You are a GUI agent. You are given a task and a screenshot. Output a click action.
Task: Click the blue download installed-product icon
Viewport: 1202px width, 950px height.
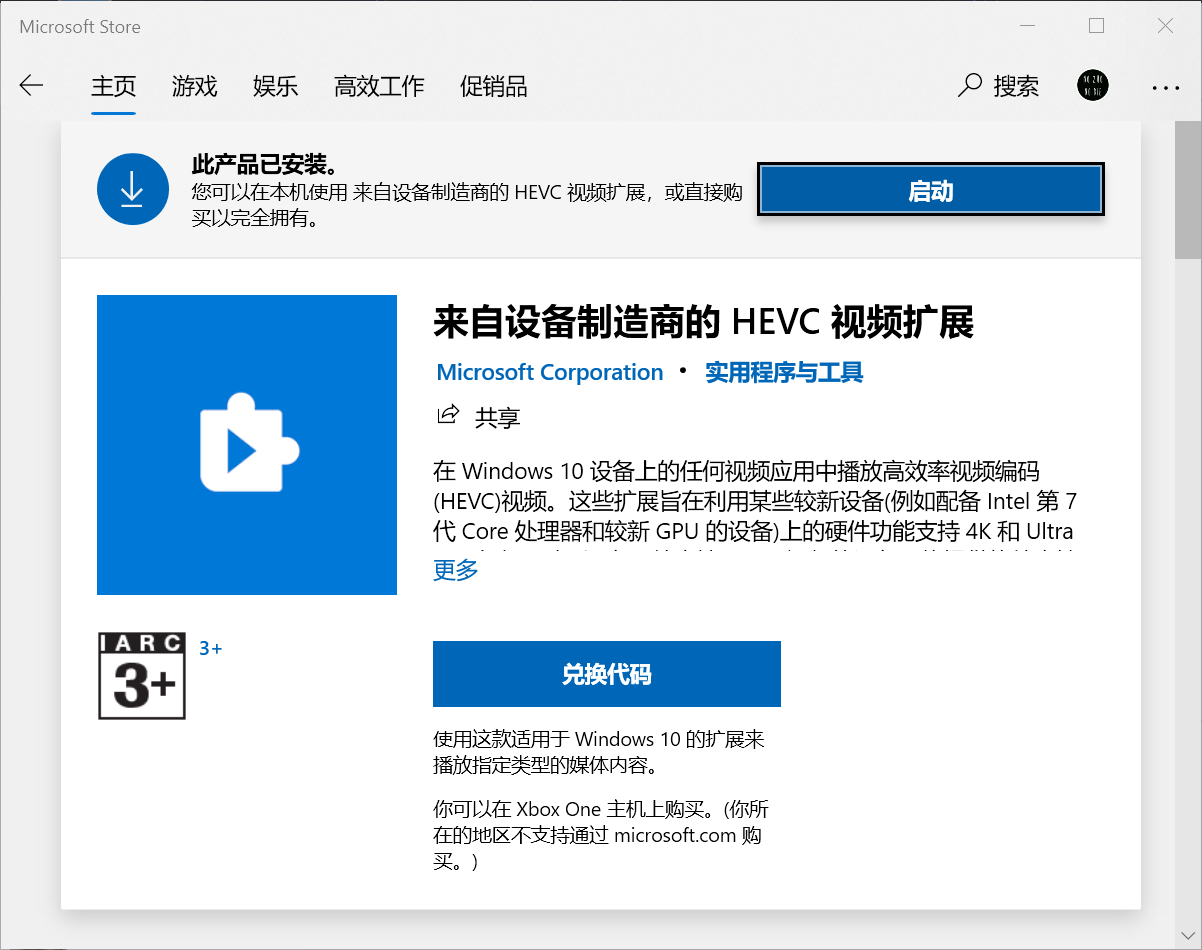pos(132,188)
